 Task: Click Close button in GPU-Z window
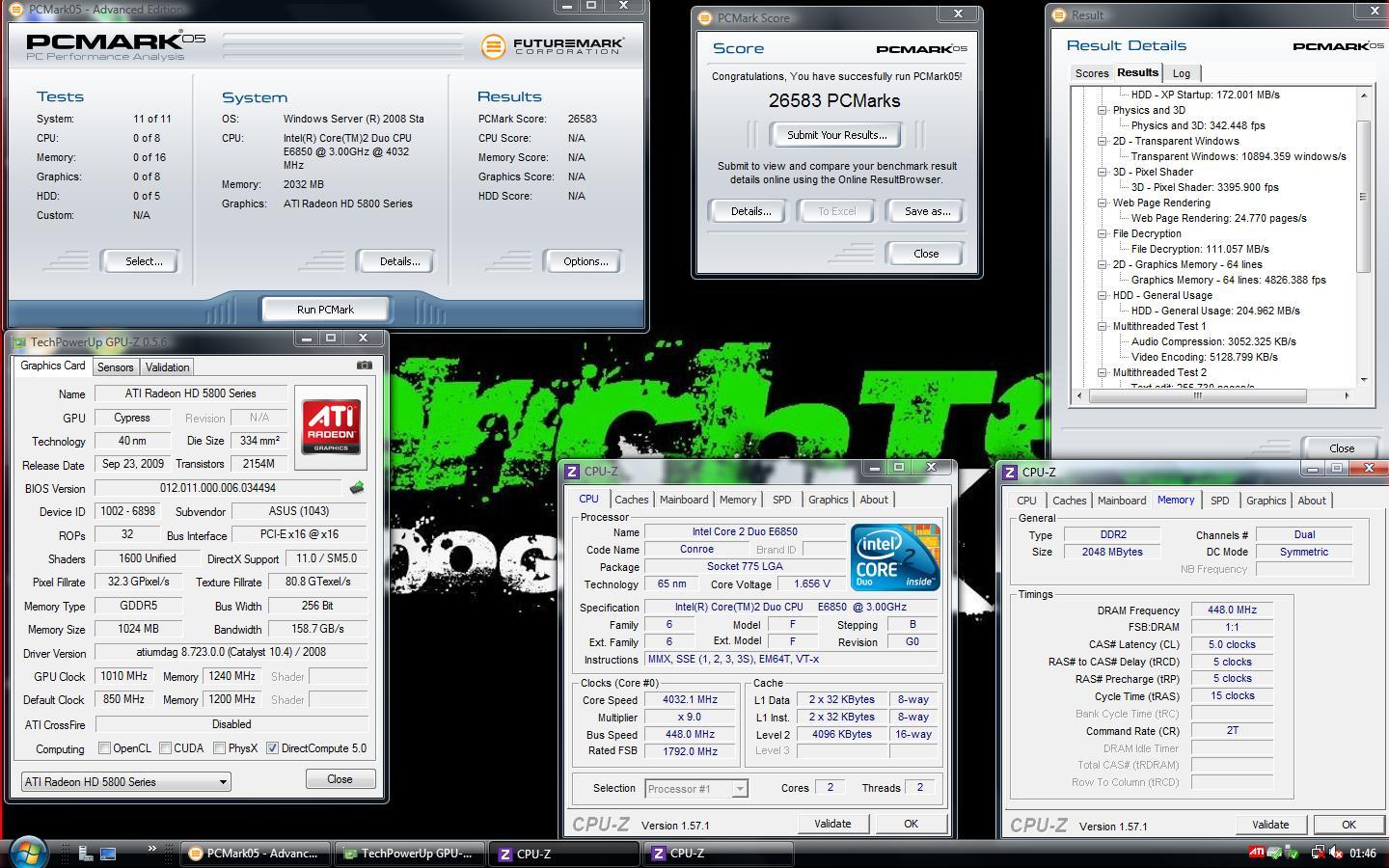(340, 779)
